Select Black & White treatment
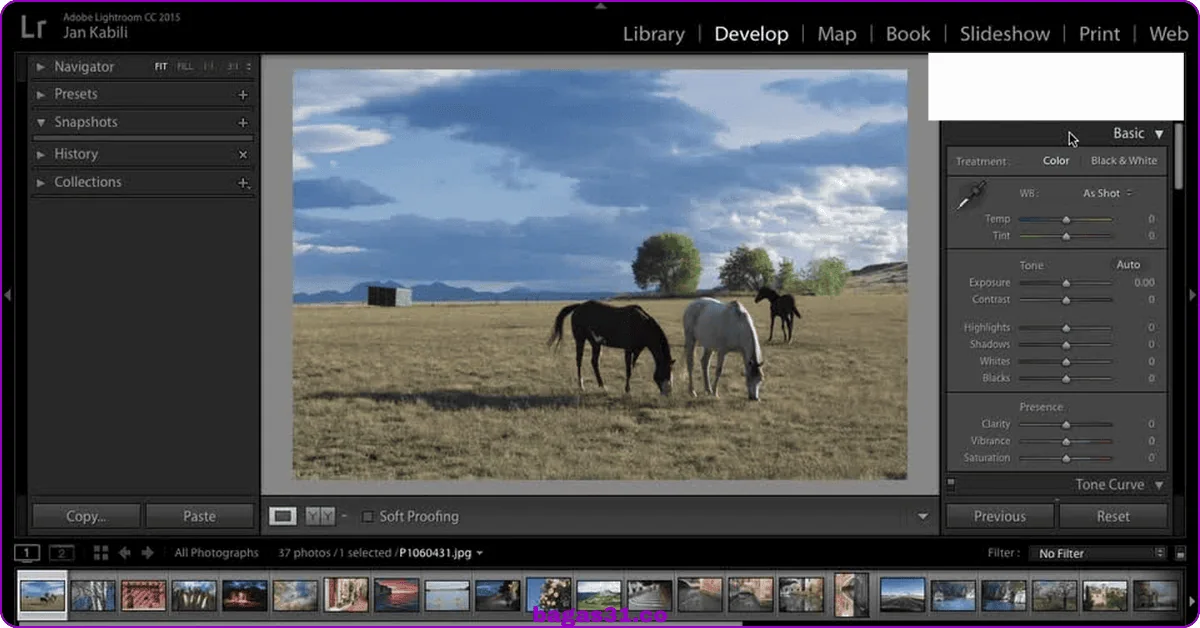This screenshot has height=628, width=1200. coord(1124,161)
